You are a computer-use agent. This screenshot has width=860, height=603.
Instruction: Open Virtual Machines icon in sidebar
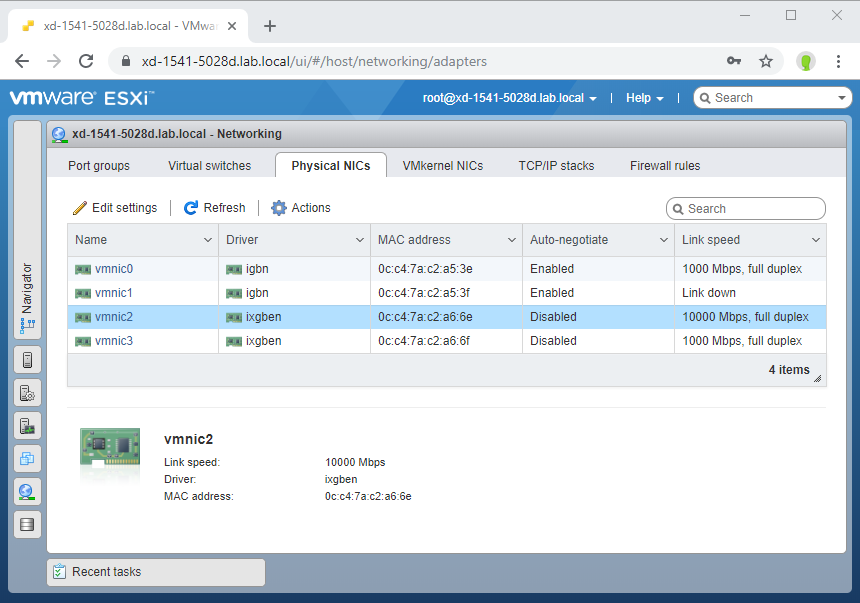[x=27, y=459]
